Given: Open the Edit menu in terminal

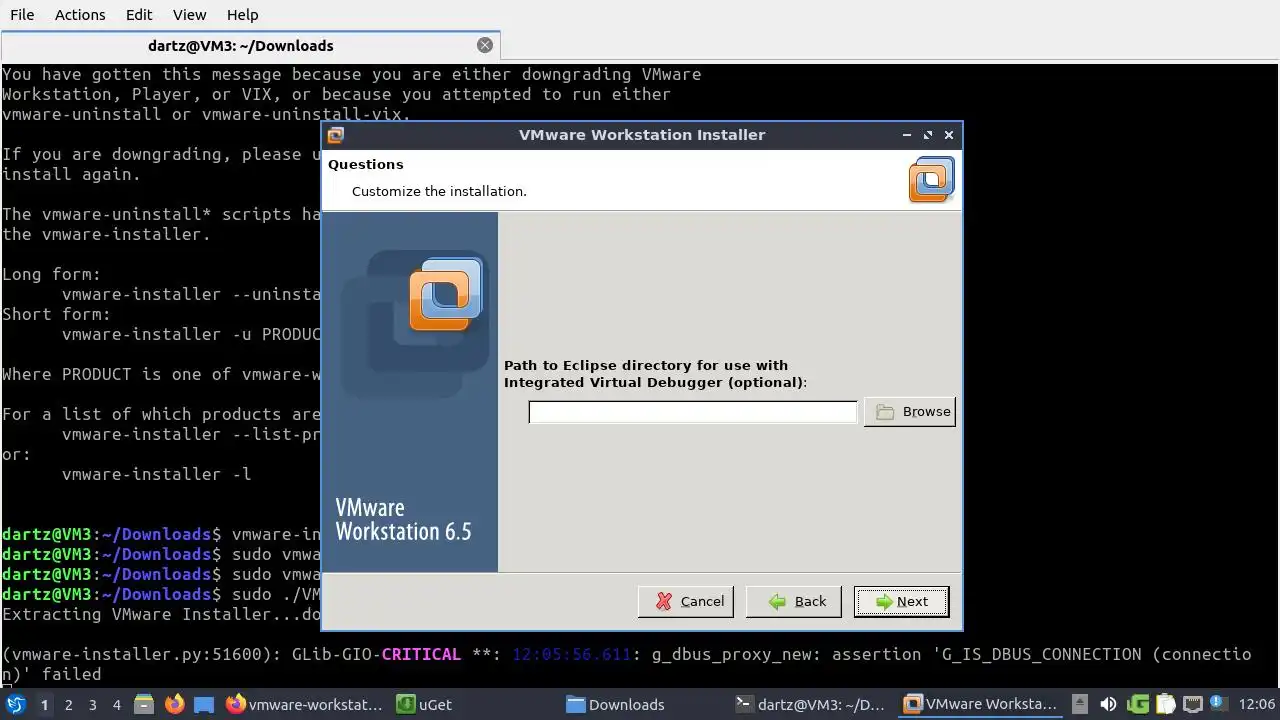Looking at the screenshot, I should click(x=139, y=15).
